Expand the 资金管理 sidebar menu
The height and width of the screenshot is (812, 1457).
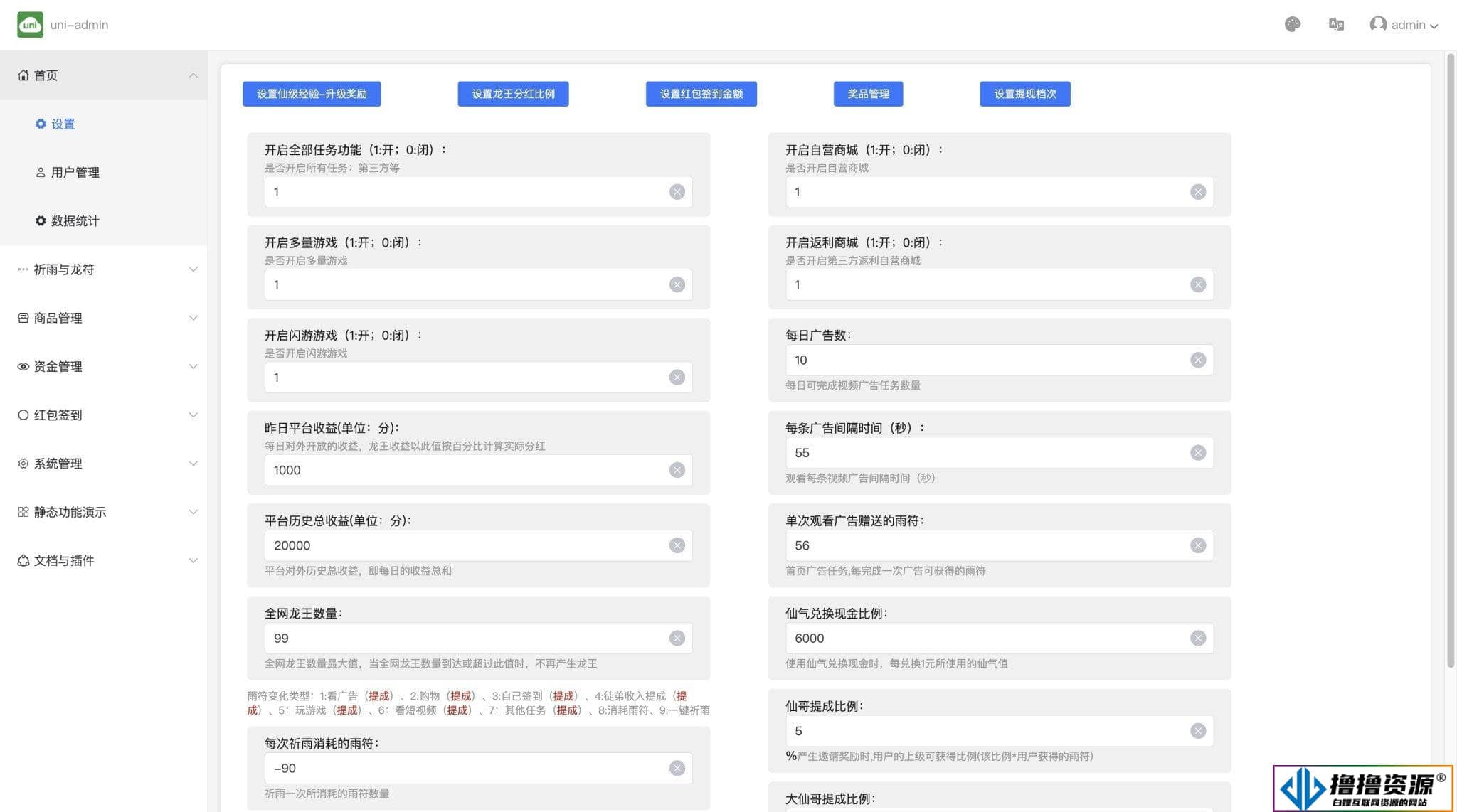[193, 367]
